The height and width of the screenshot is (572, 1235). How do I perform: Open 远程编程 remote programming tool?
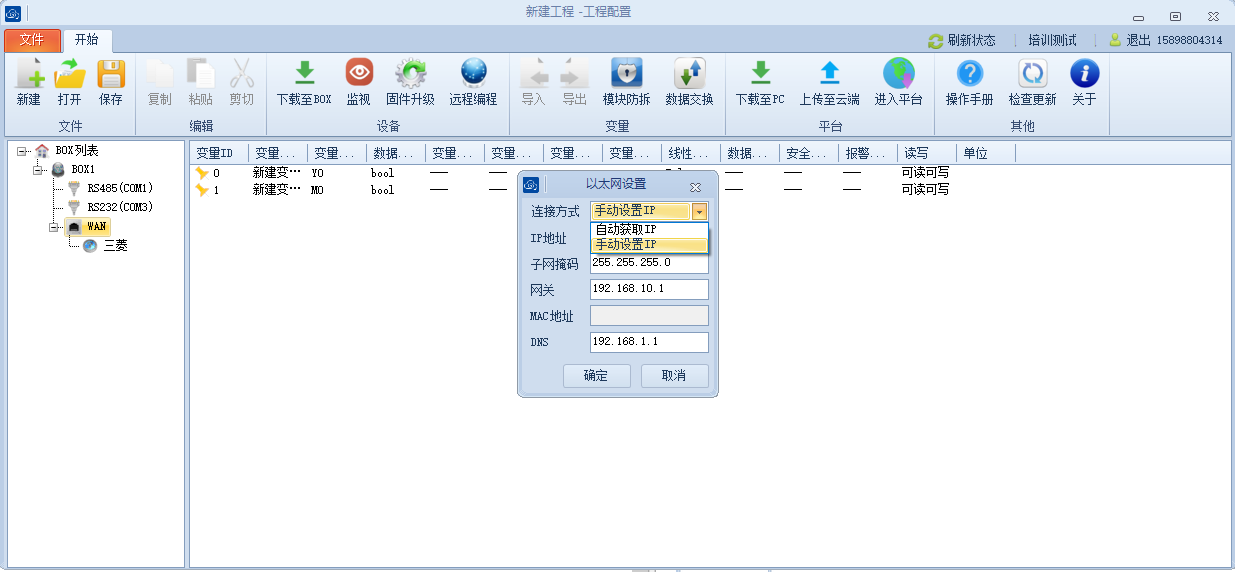pos(473,74)
